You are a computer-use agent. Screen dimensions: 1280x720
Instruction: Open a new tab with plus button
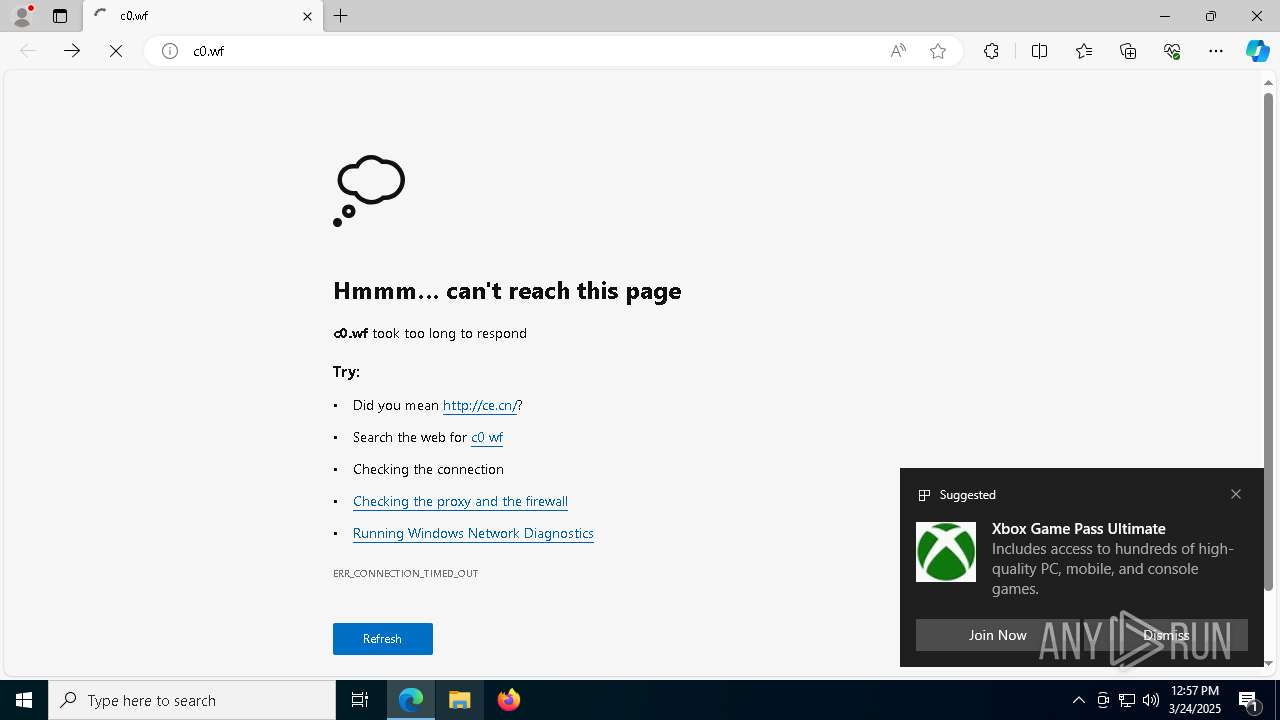pyautogui.click(x=341, y=16)
